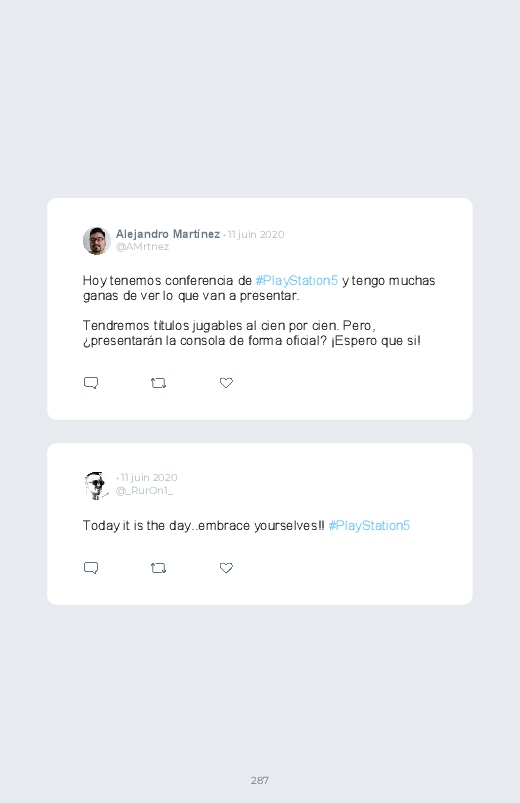The width and height of the screenshot is (520, 803).
Task: Retweet Alejandro Martínez's PlayStation5 tweet
Action: pyautogui.click(x=158, y=383)
